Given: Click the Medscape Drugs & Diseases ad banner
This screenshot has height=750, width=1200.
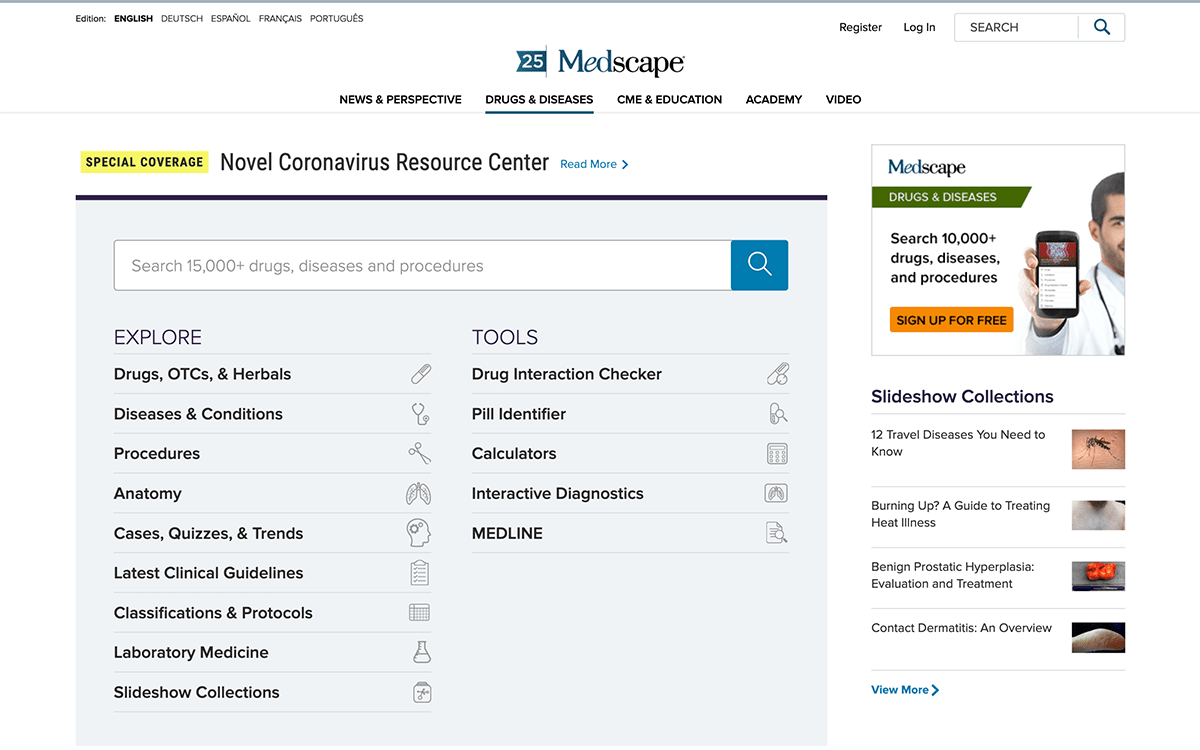Looking at the screenshot, I should coord(998,250).
